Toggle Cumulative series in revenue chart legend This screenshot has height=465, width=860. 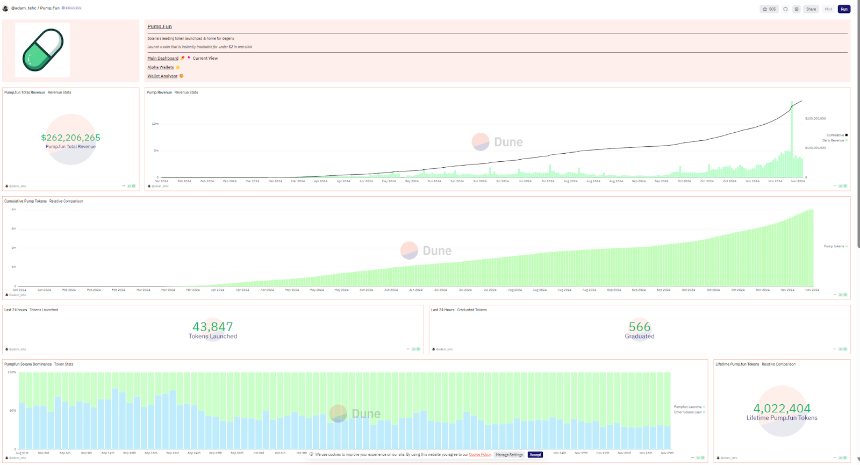click(x=836, y=135)
